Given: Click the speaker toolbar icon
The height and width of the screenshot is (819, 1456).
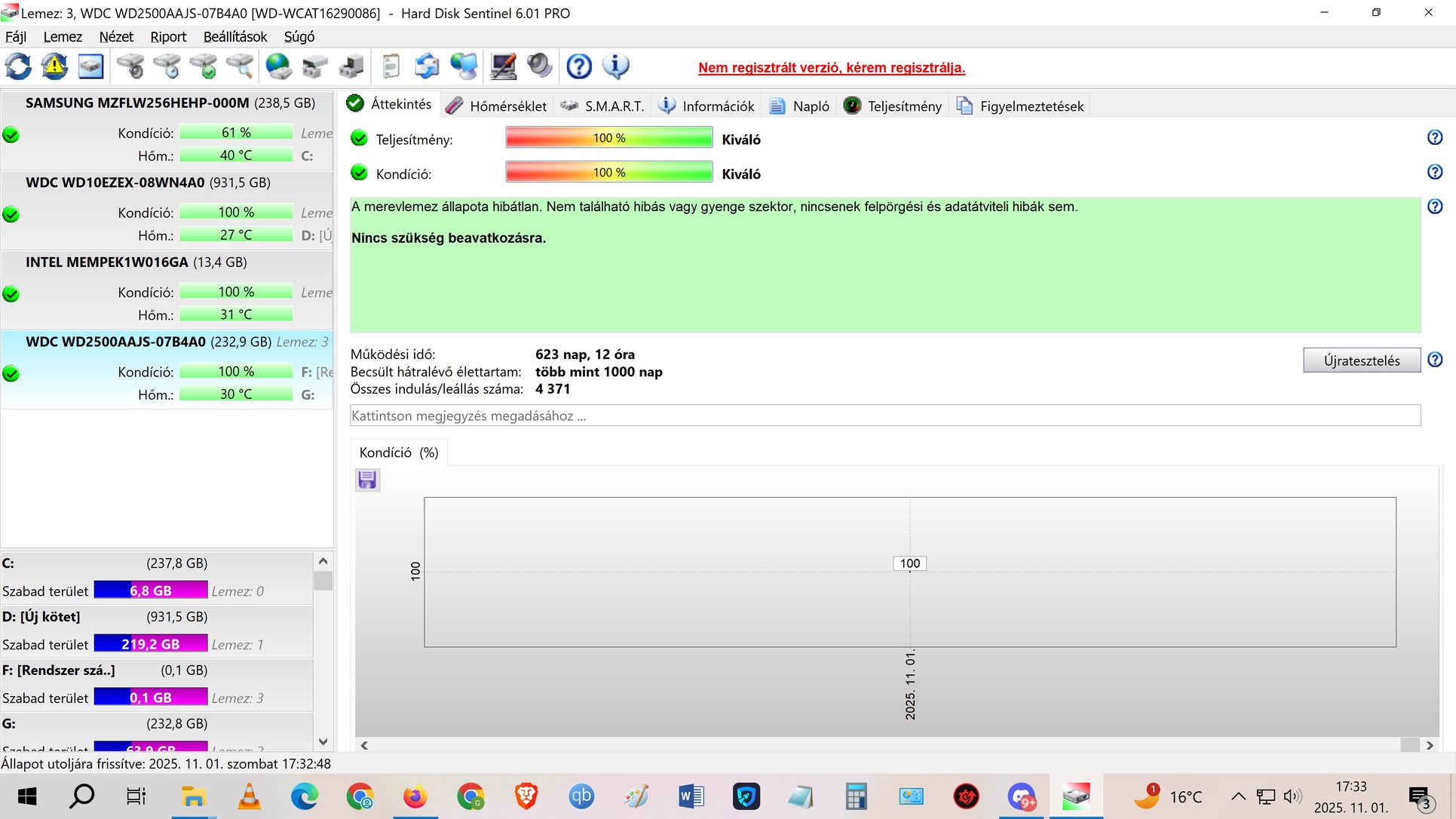Looking at the screenshot, I should coord(540,66).
